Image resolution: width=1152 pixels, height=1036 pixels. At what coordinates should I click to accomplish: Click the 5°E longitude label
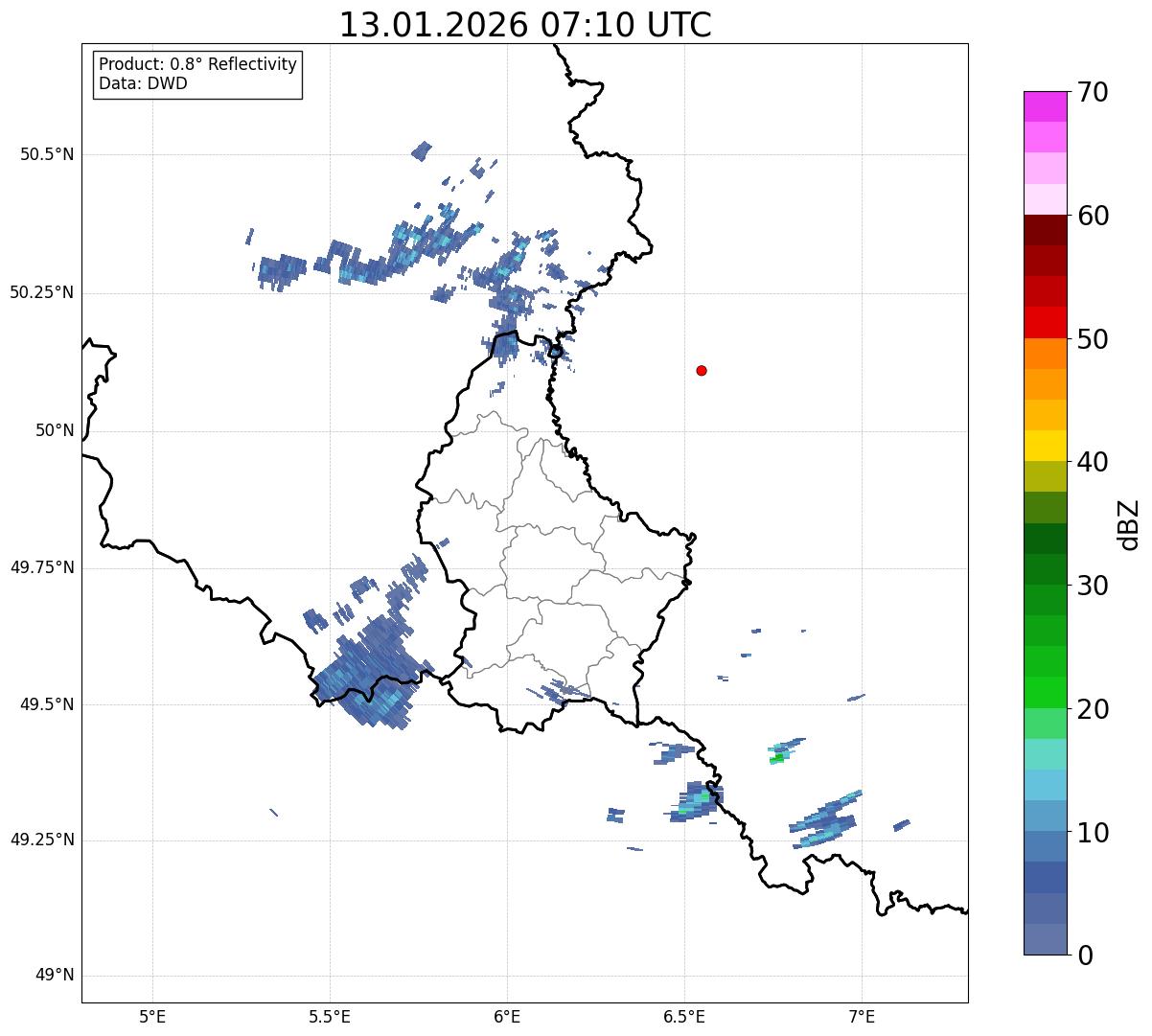152,1017
